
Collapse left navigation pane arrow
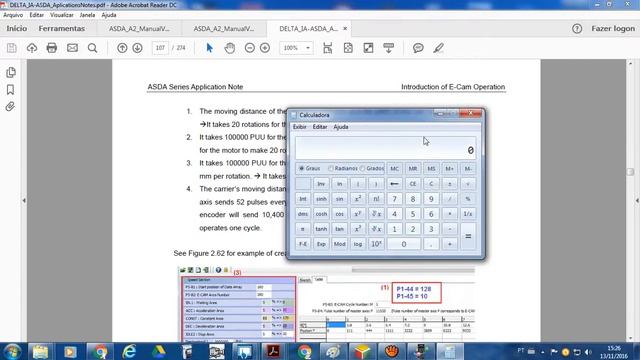pyautogui.click(x=24, y=200)
